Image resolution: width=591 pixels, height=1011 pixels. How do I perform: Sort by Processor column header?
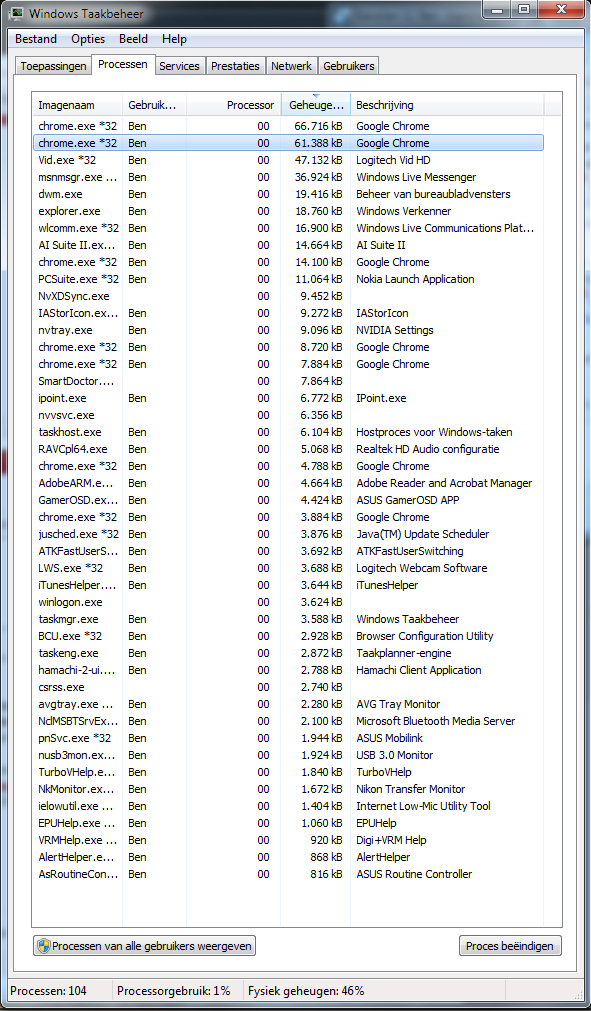point(233,105)
